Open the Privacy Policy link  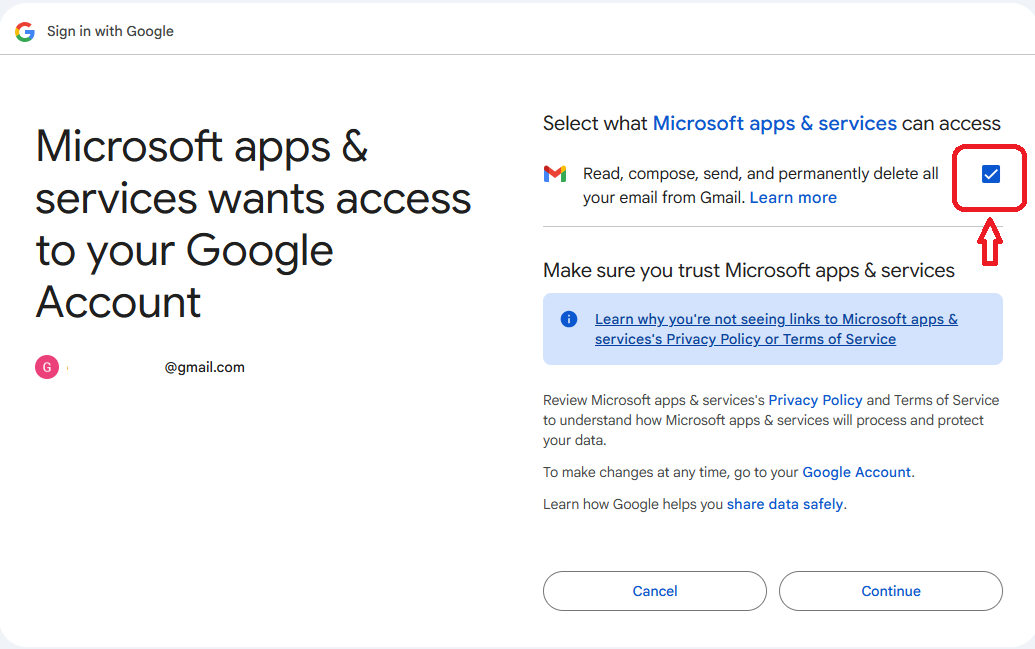pyautogui.click(x=815, y=400)
